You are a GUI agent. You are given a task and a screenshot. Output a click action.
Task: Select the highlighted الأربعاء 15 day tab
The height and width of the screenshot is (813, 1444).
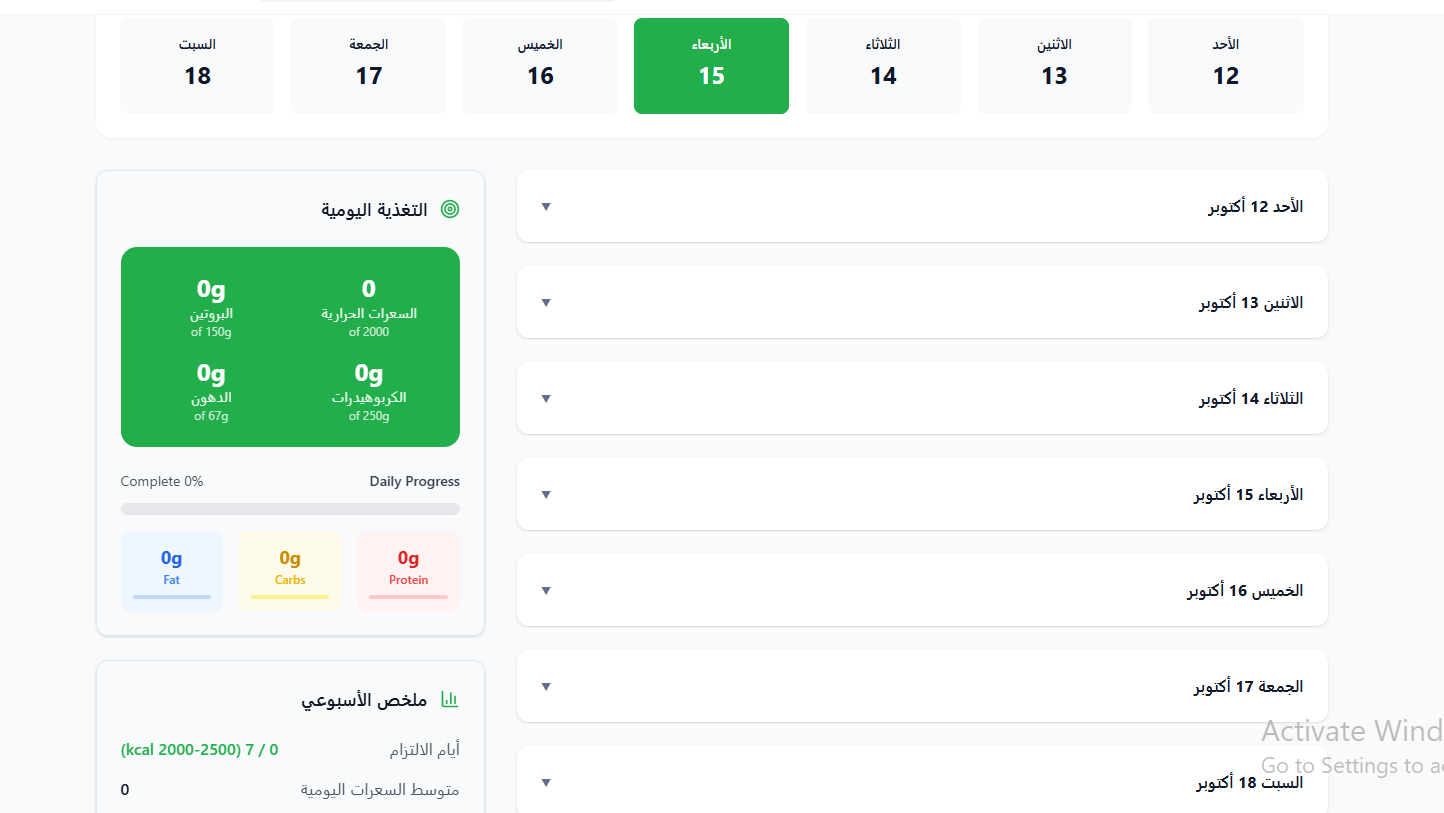coord(711,65)
